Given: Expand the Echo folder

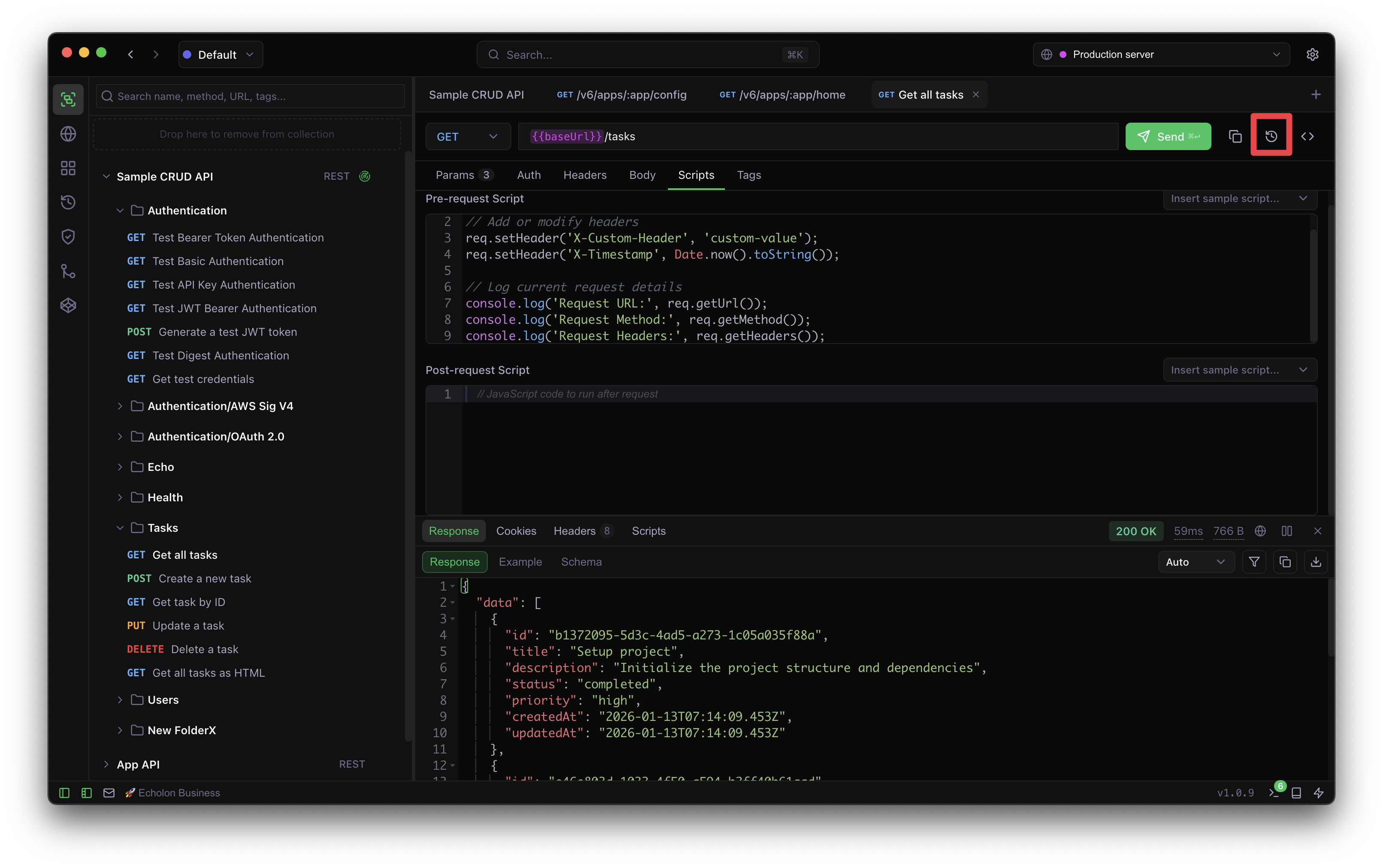Looking at the screenshot, I should 120,467.
